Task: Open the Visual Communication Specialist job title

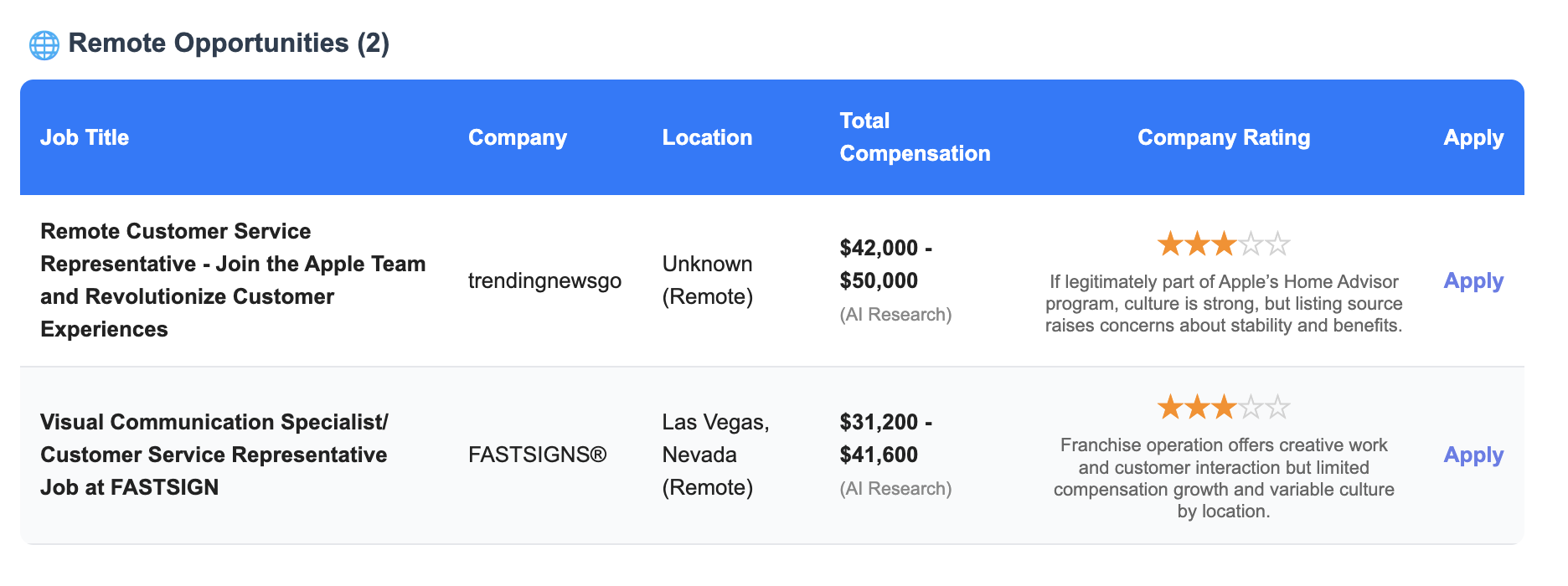Action: point(214,455)
